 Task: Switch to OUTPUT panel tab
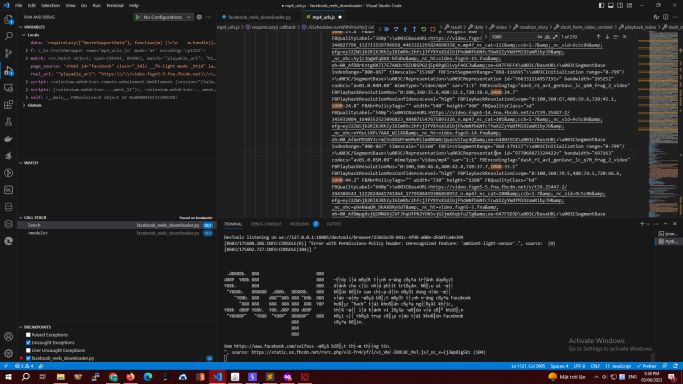(x=334, y=224)
